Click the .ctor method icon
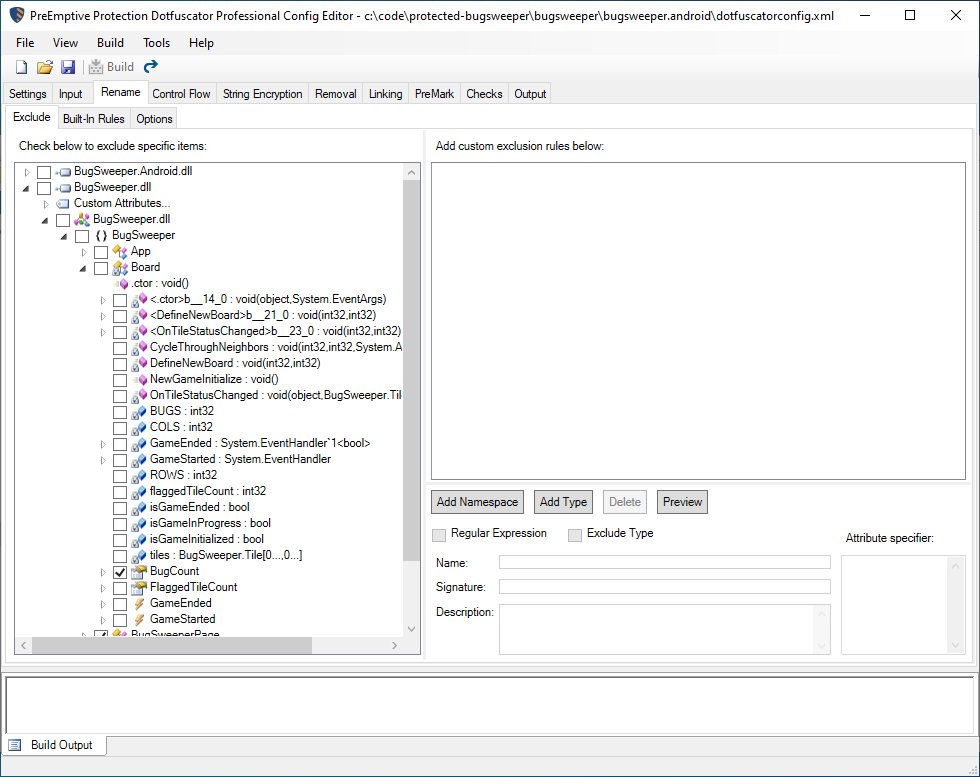The width and height of the screenshot is (980, 777). pos(121,284)
